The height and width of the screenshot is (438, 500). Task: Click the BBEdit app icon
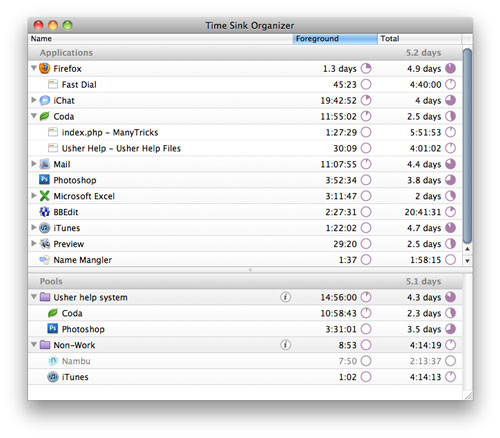44,212
